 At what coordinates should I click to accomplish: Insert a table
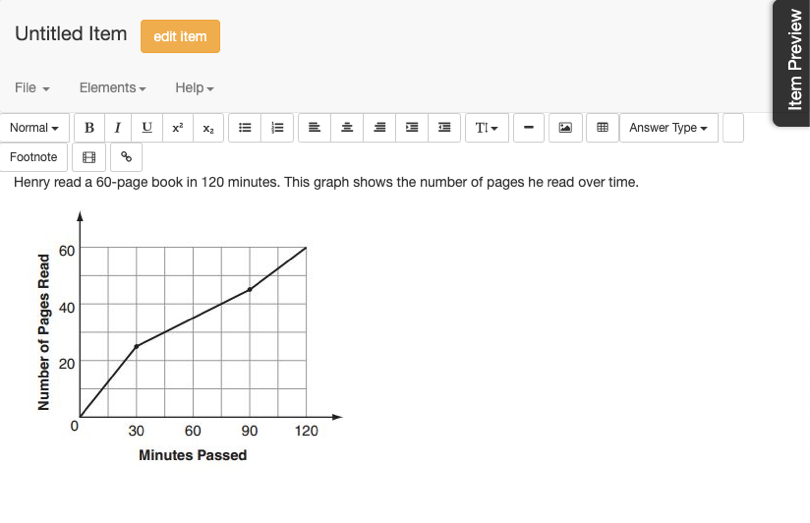tap(602, 128)
